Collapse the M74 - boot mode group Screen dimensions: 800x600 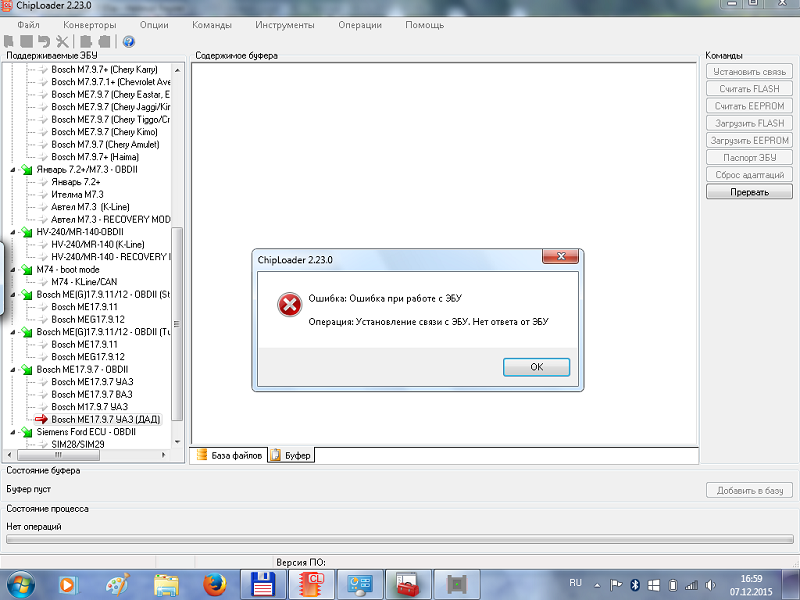pyautogui.click(x=14, y=269)
